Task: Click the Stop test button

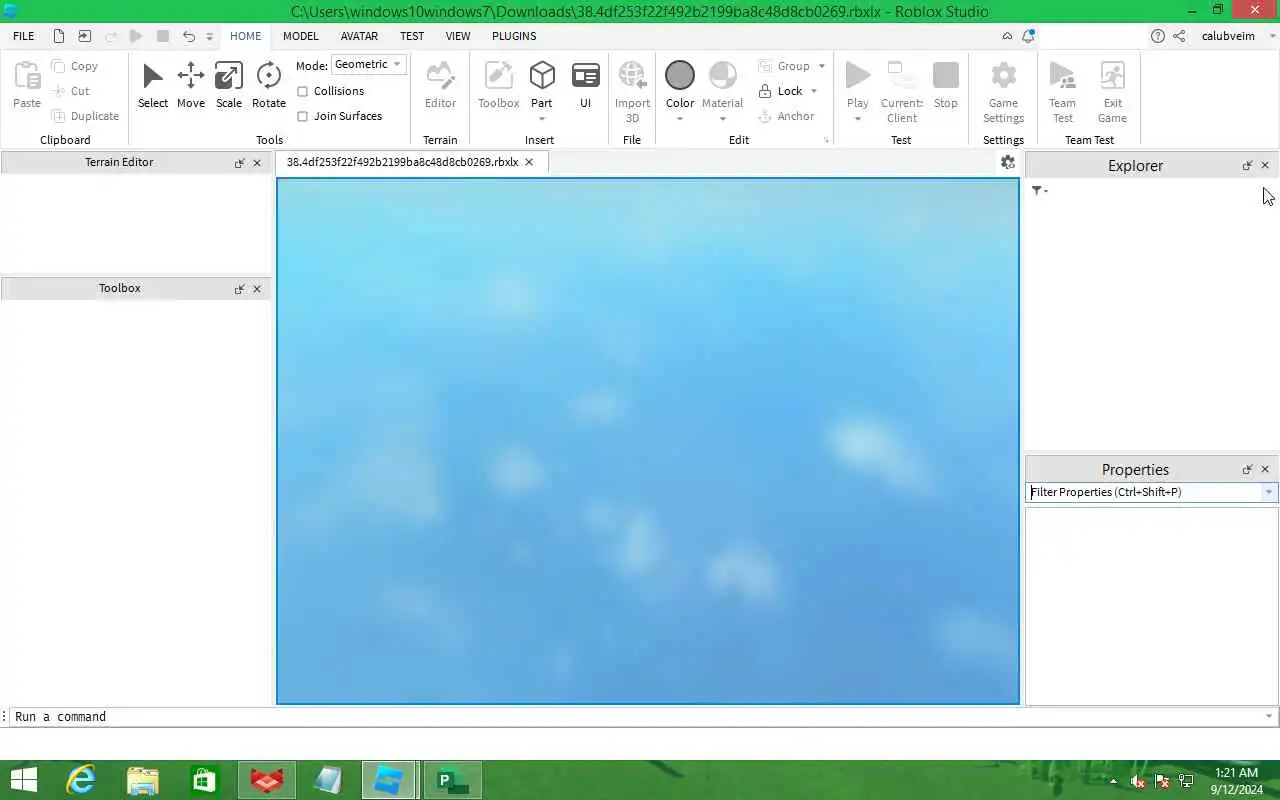Action: click(946, 76)
